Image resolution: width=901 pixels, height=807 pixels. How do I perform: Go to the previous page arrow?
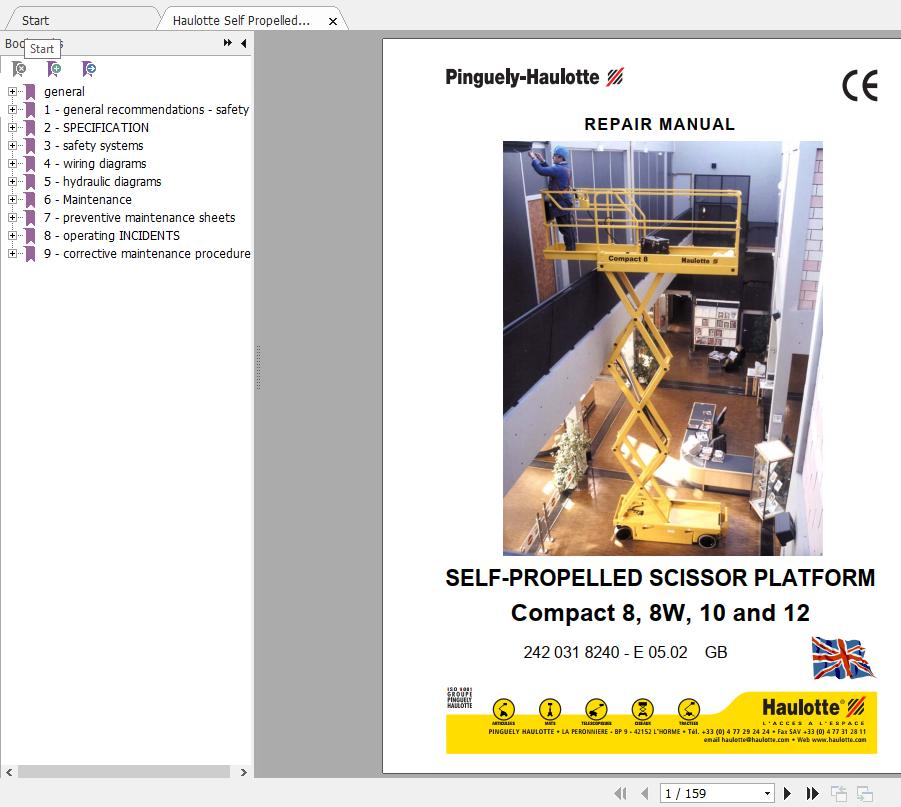pos(645,793)
